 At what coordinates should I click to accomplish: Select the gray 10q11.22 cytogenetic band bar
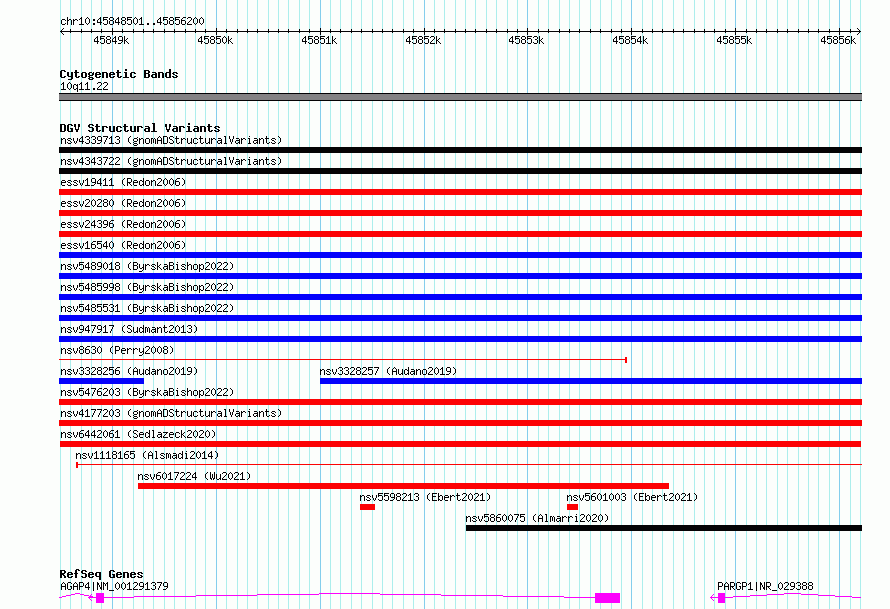[460, 97]
